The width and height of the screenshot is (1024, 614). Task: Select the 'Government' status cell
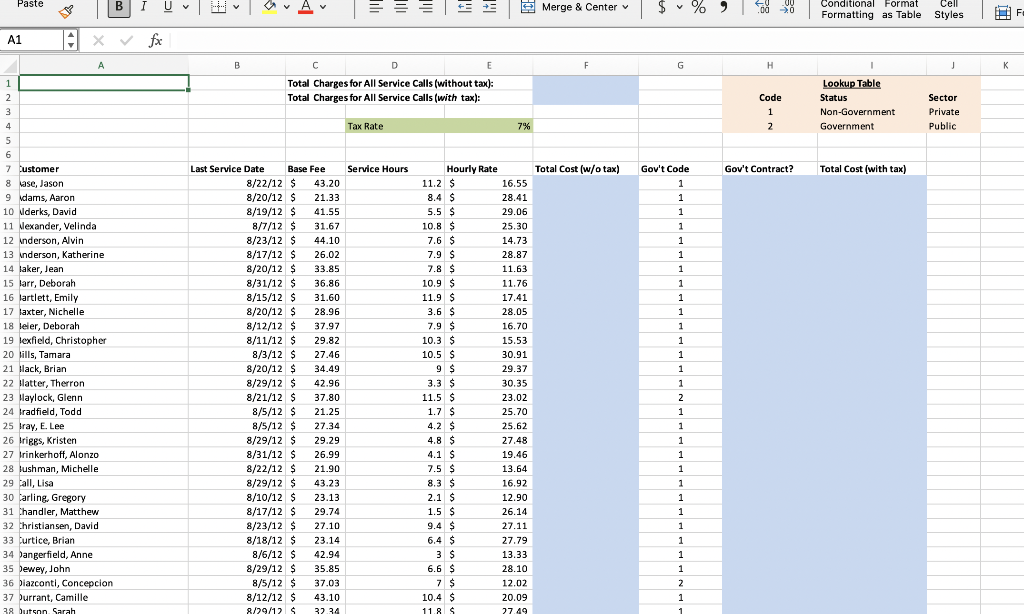click(x=872, y=126)
